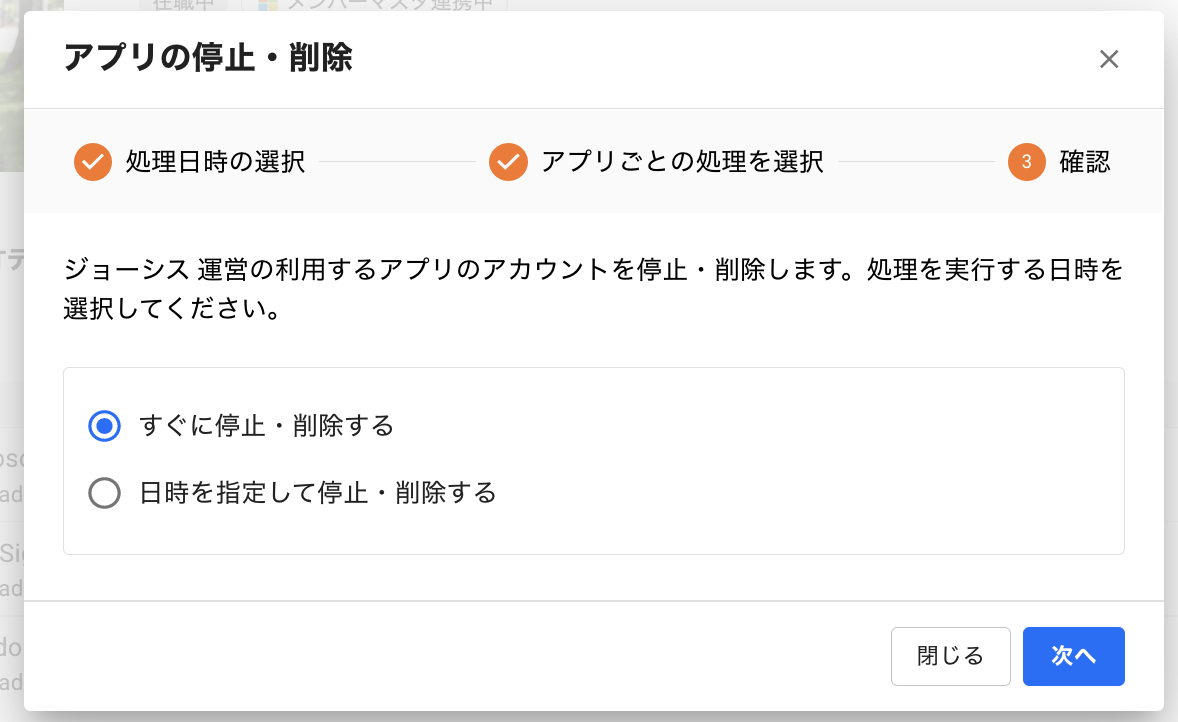Screen dimensions: 1178x722
Task: Click the ジョーシス 運営 description paragraph
Action: [x=594, y=288]
